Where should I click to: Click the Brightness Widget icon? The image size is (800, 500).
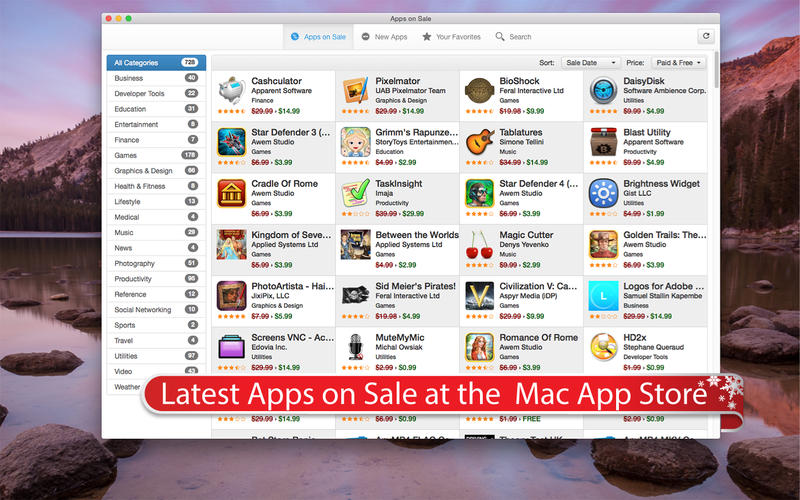(x=603, y=192)
